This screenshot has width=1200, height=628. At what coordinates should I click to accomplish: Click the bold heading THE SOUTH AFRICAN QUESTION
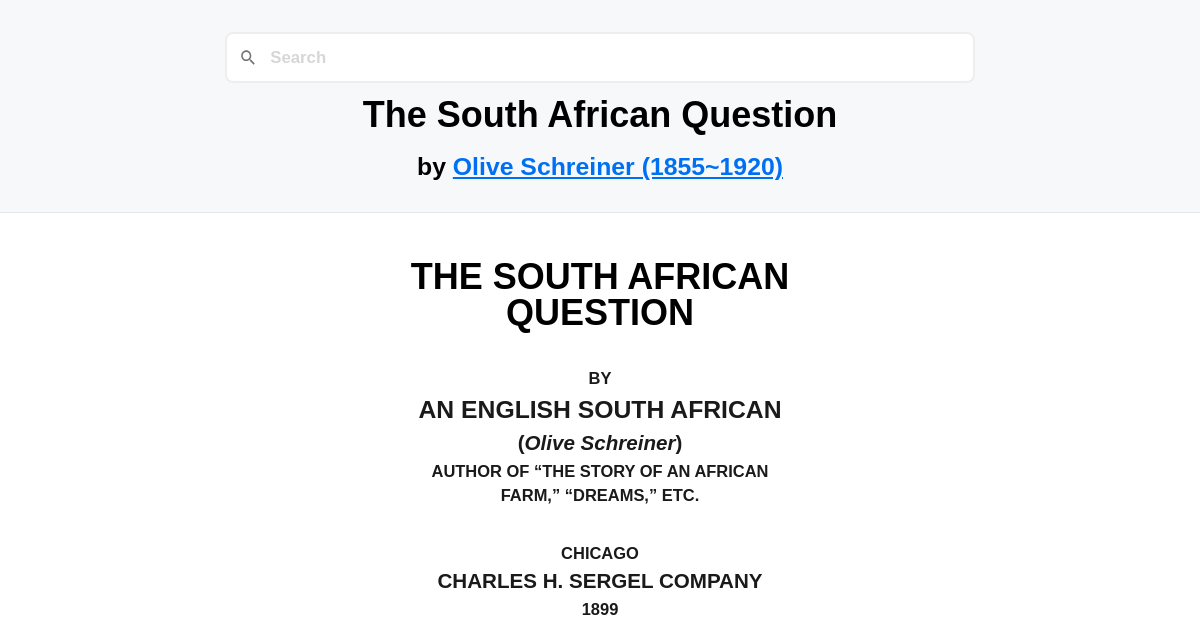pyautogui.click(x=599, y=294)
